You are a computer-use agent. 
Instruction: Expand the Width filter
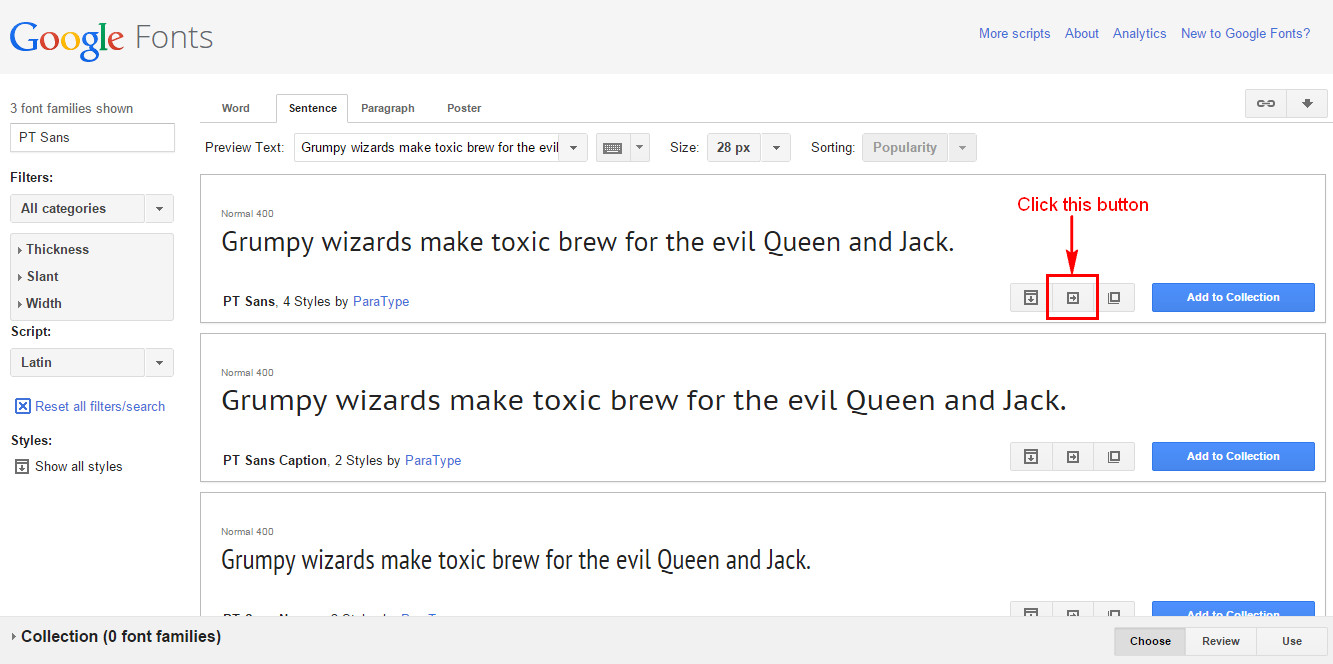[x=40, y=304]
